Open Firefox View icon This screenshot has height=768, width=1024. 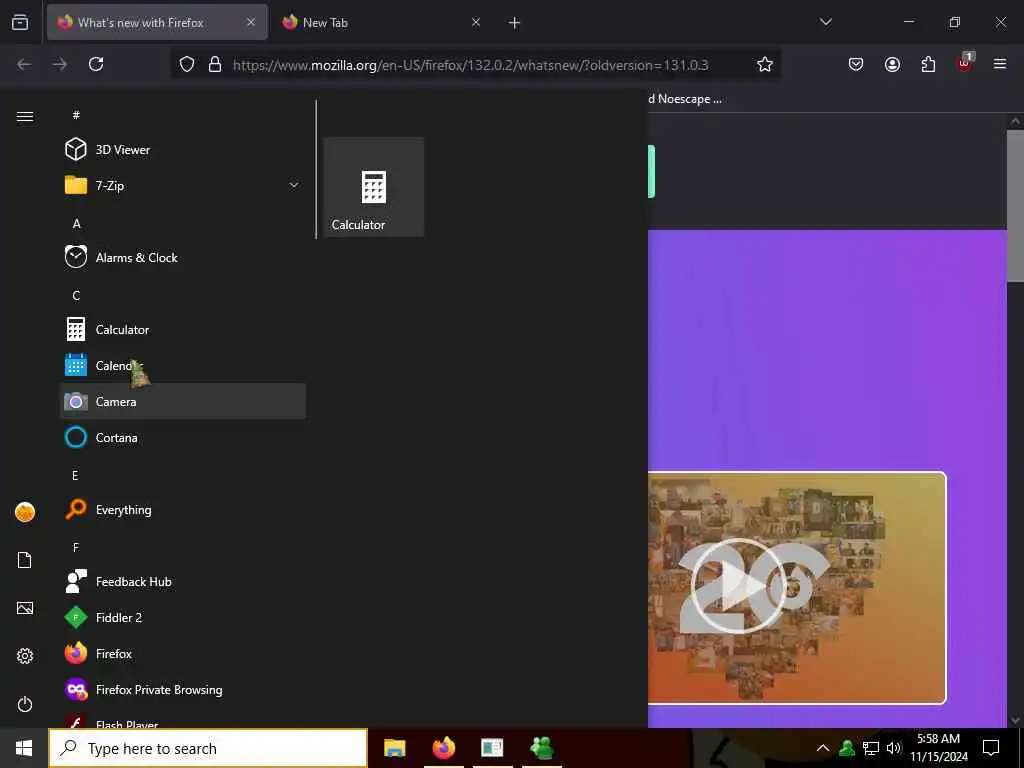(20, 22)
